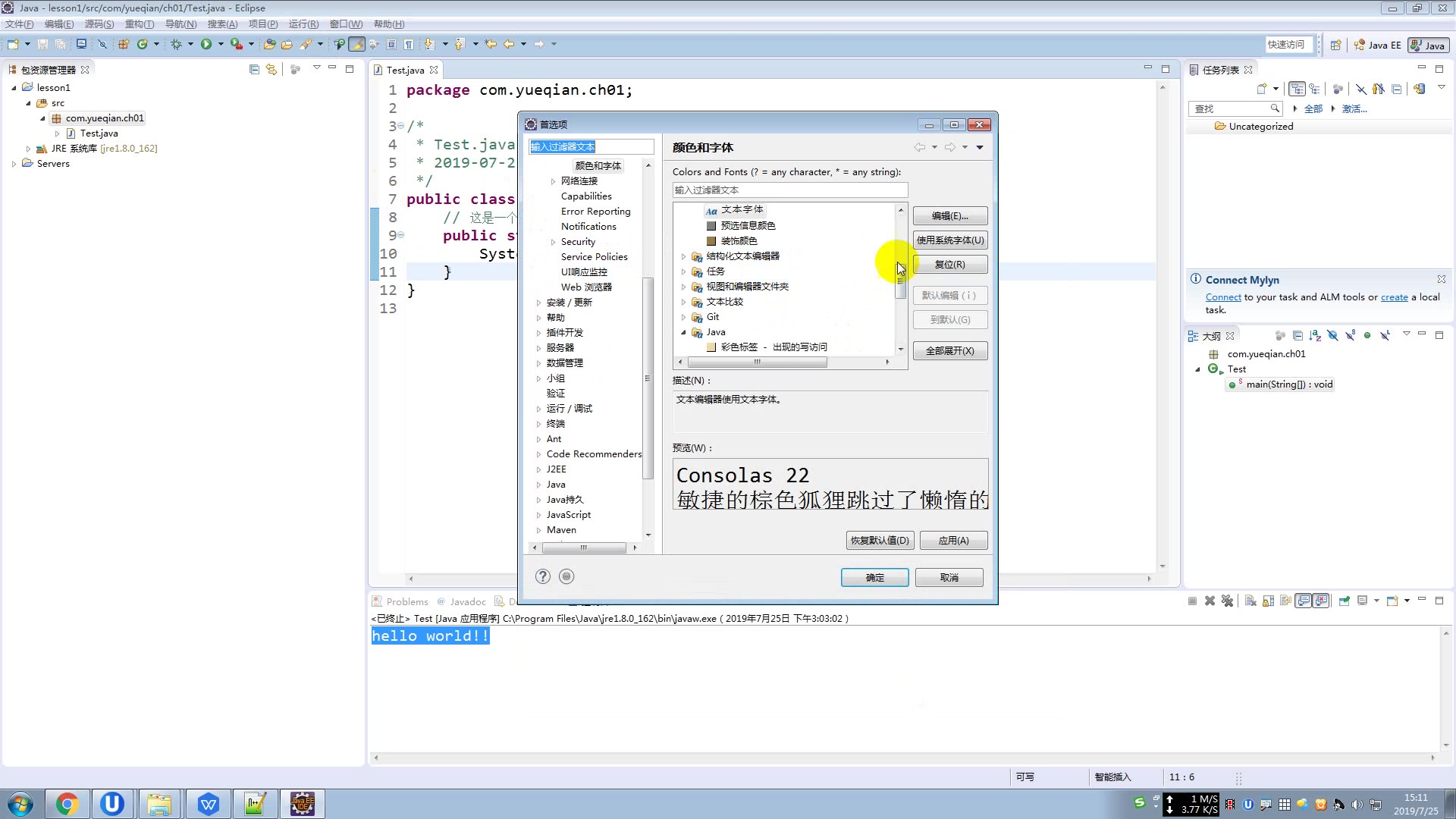1456x819 pixels.
Task: Click the Colors and Fonts filter text field
Action: click(x=789, y=190)
